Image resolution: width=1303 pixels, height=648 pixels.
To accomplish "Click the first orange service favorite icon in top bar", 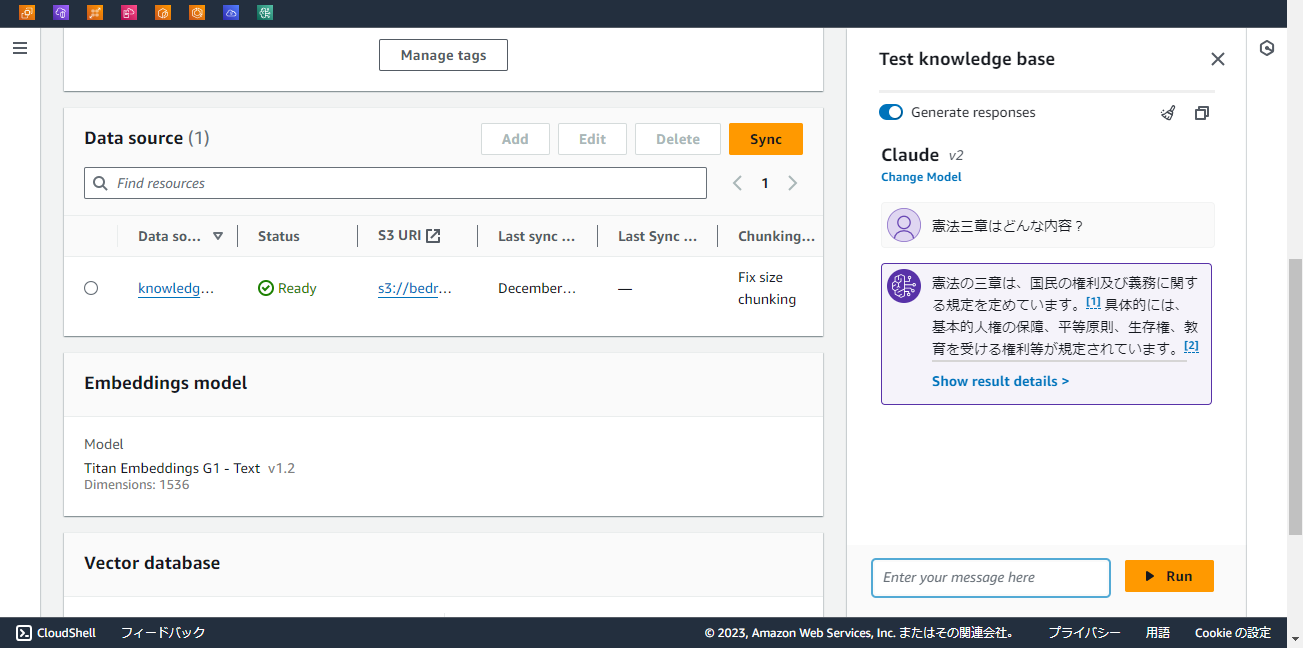I will (x=27, y=13).
